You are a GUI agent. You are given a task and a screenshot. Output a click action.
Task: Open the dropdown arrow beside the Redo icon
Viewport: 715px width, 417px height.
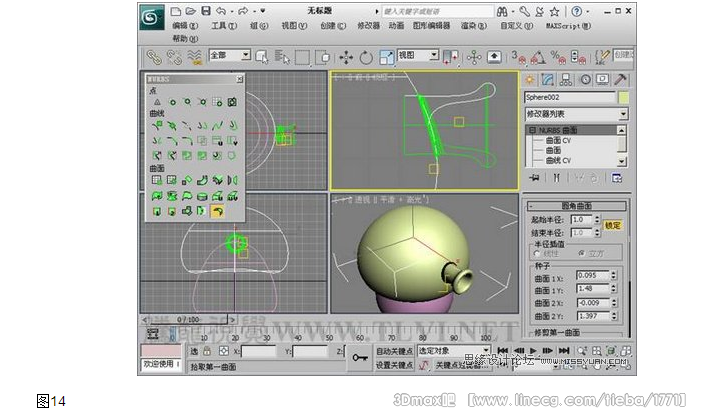coord(254,11)
